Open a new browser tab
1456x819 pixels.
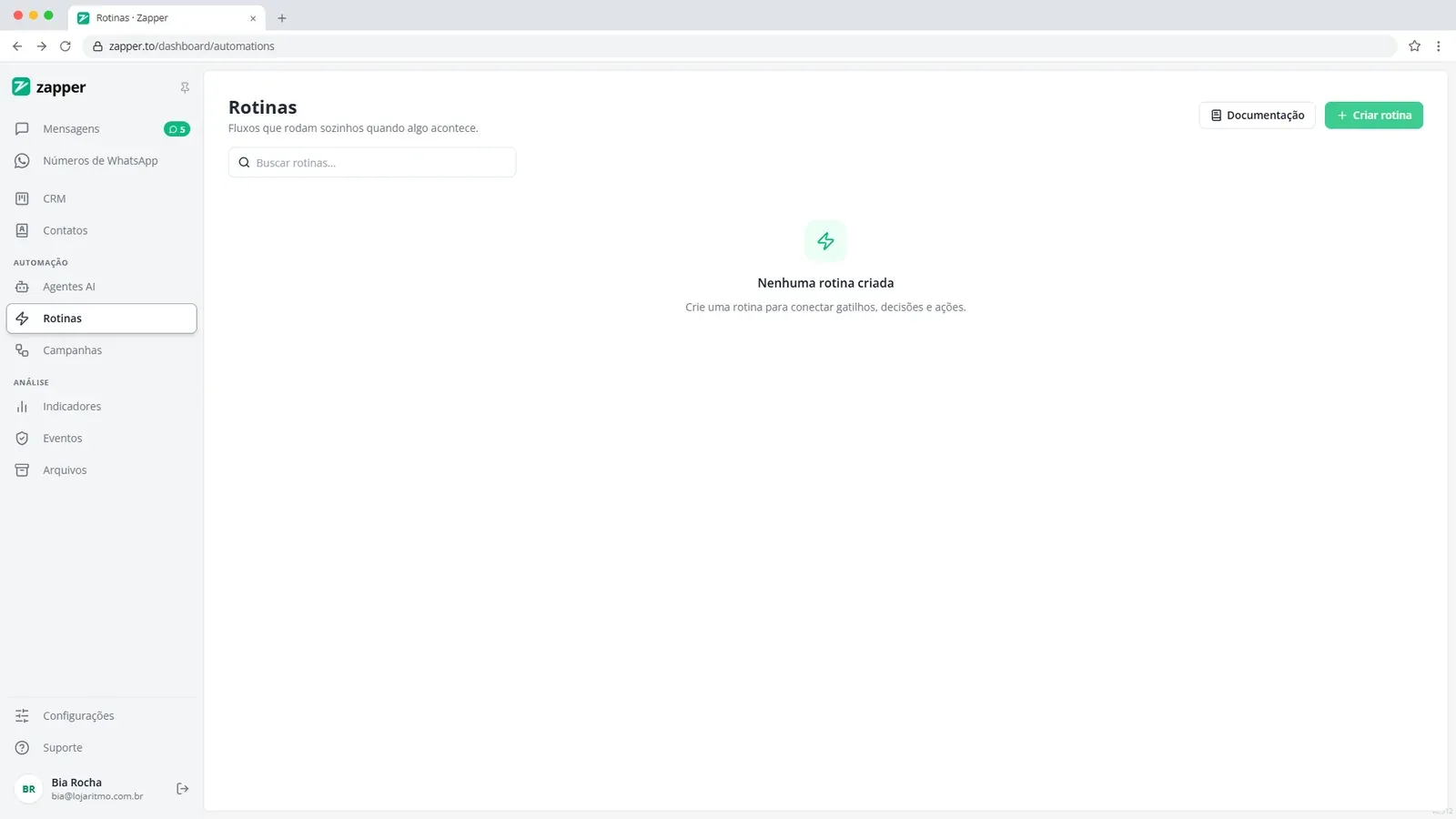pos(282,18)
